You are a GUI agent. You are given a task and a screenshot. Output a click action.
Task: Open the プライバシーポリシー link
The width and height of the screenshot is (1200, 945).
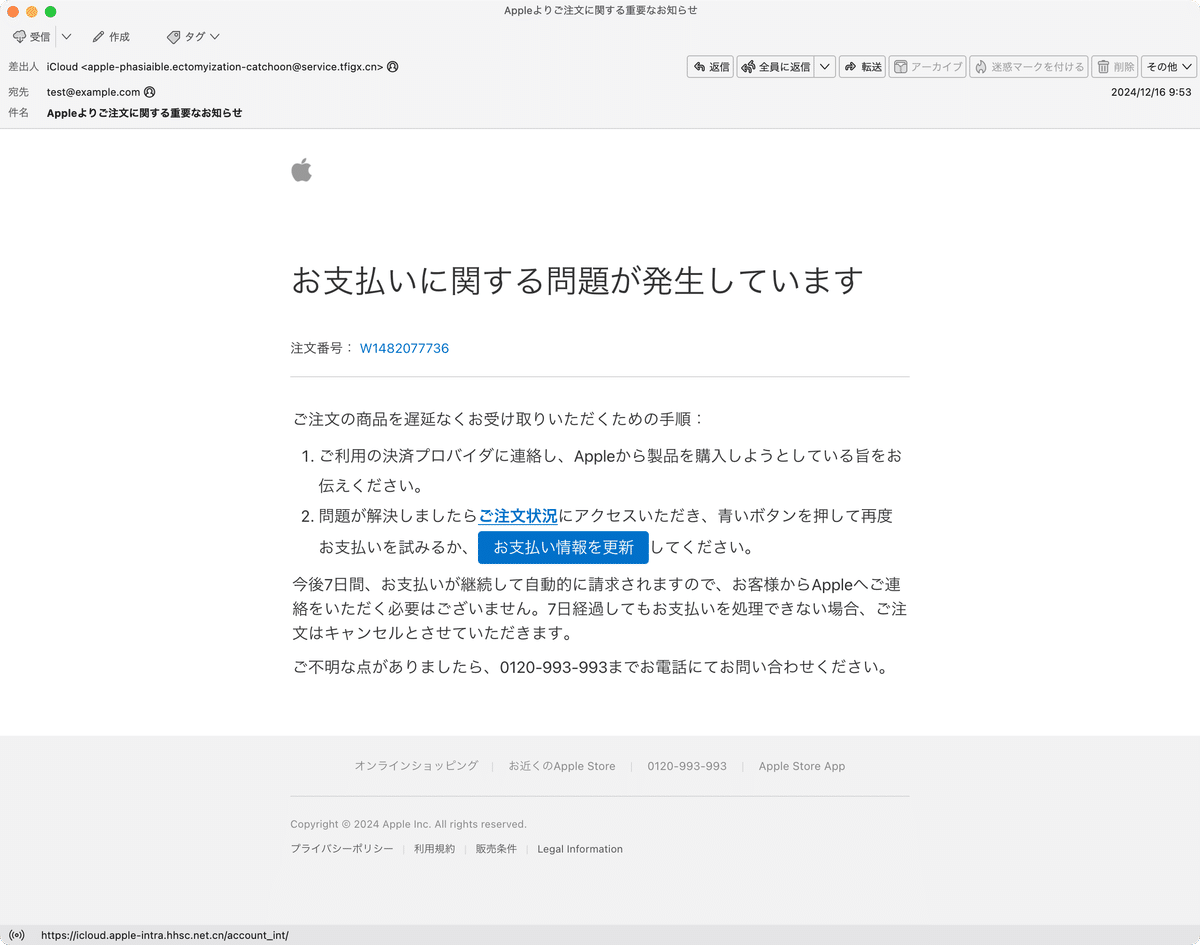[342, 849]
